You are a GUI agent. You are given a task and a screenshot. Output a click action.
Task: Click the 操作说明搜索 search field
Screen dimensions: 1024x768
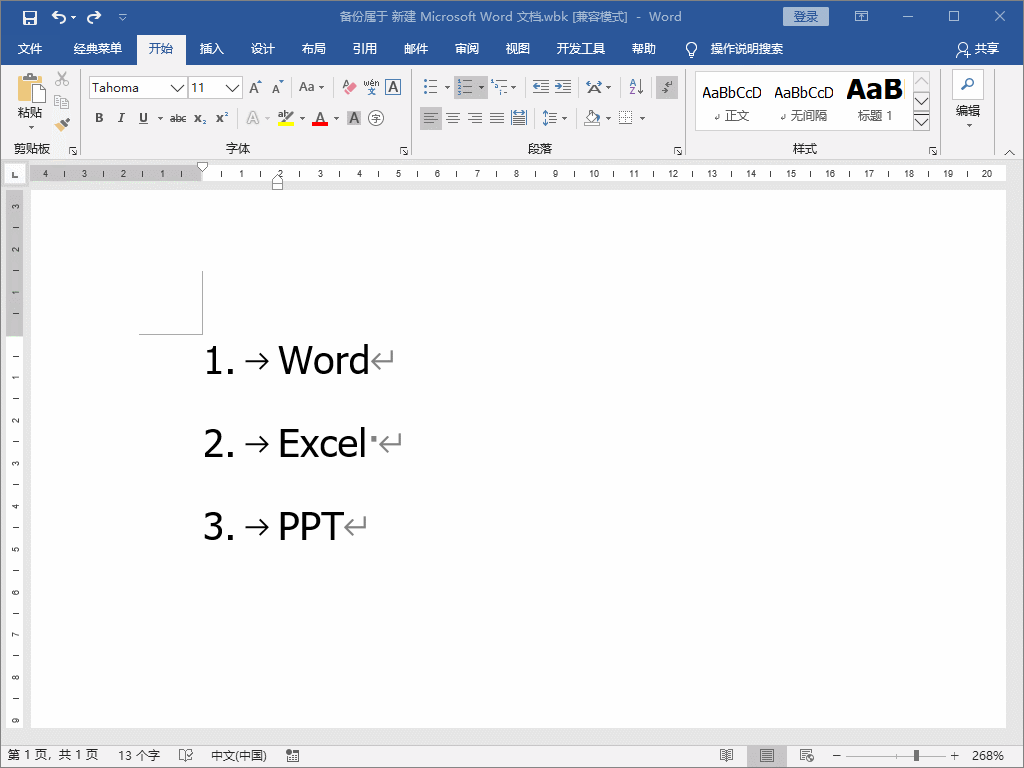746,49
